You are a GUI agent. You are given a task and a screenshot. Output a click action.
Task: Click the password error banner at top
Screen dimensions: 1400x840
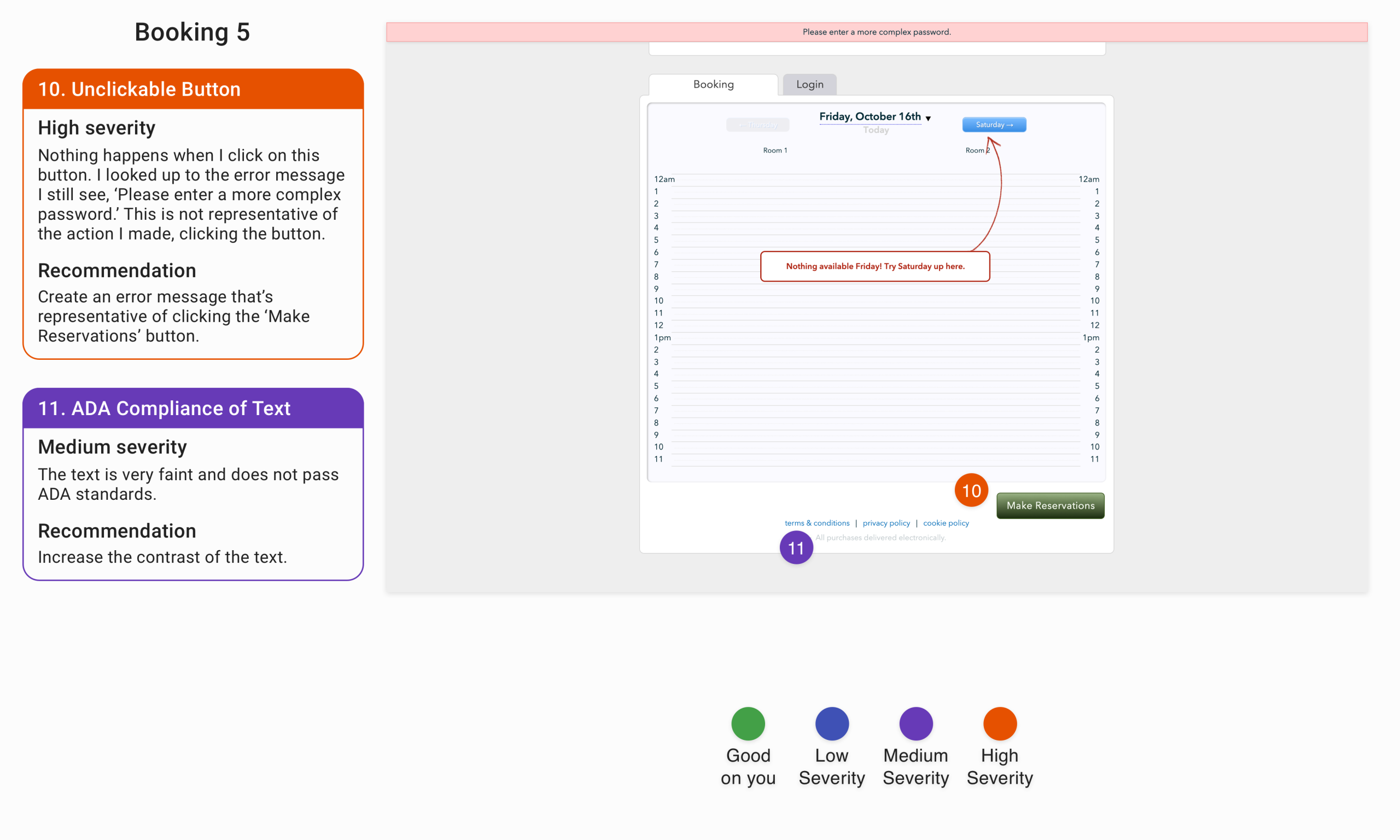[x=876, y=32]
